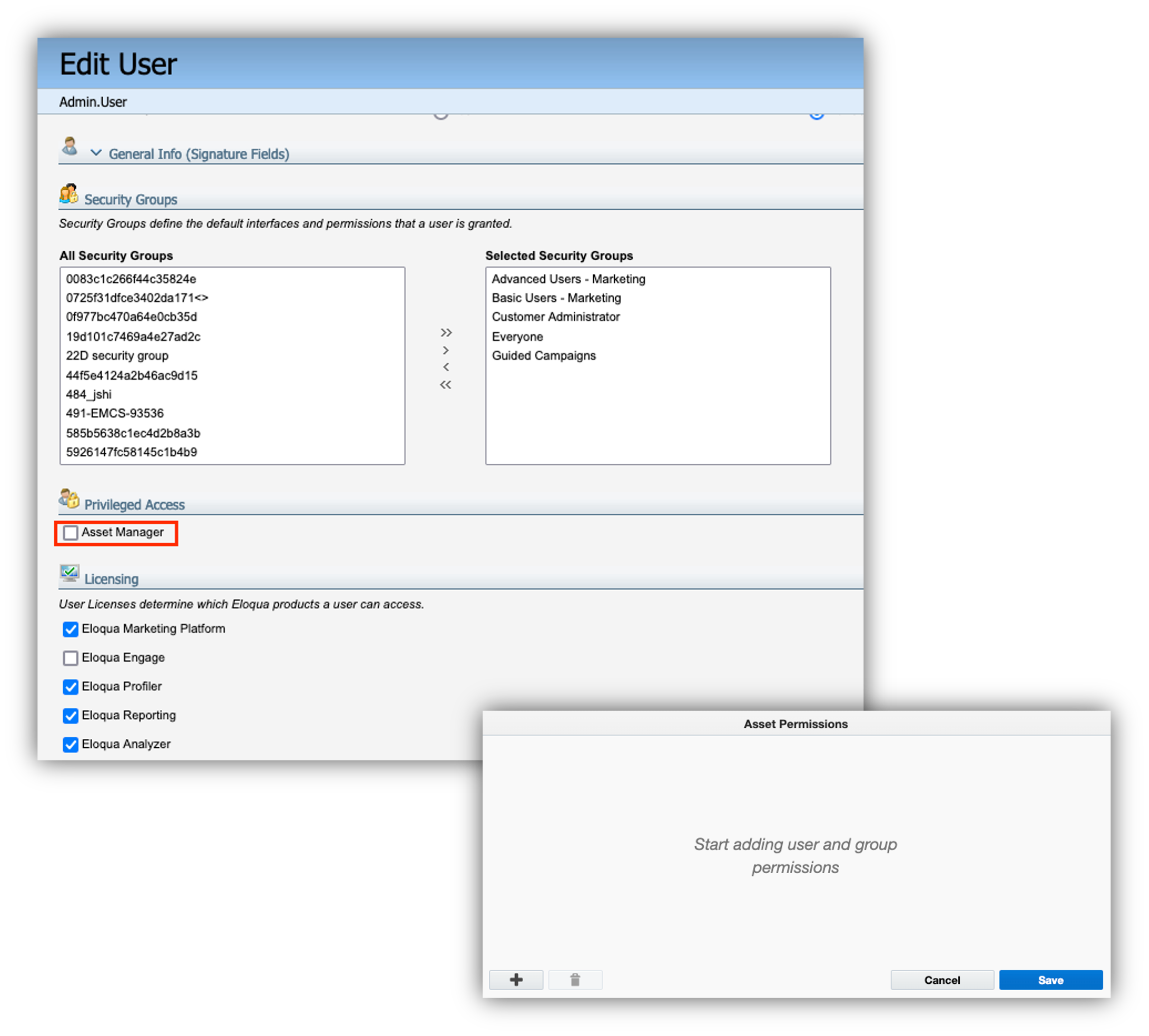Click the Privileged Access lock icon

70,499
